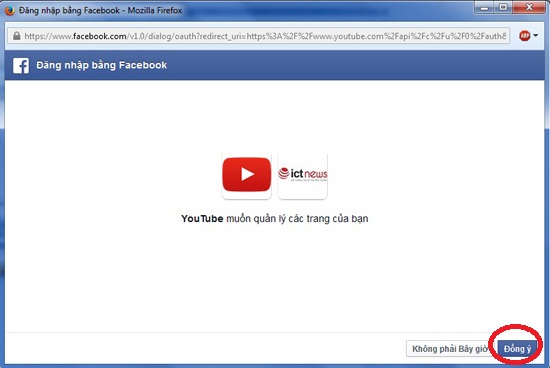Click the facebook.com URL address field

[x=259, y=36]
